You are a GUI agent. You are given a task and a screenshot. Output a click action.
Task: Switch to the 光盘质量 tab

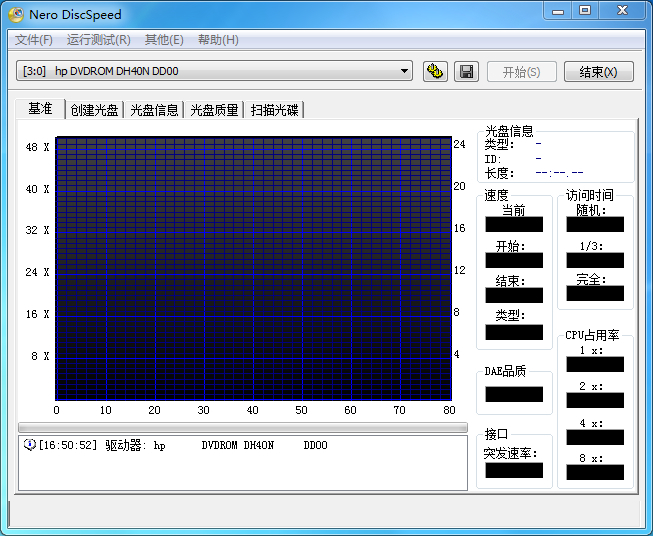pyautogui.click(x=215, y=110)
